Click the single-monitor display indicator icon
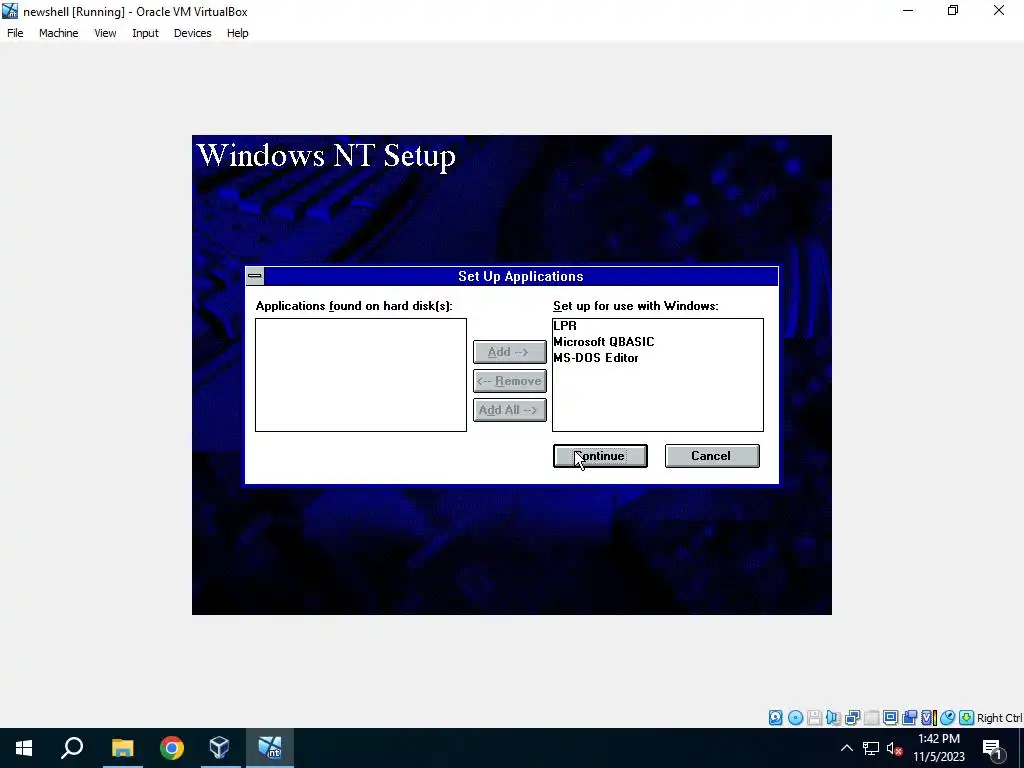 point(890,718)
